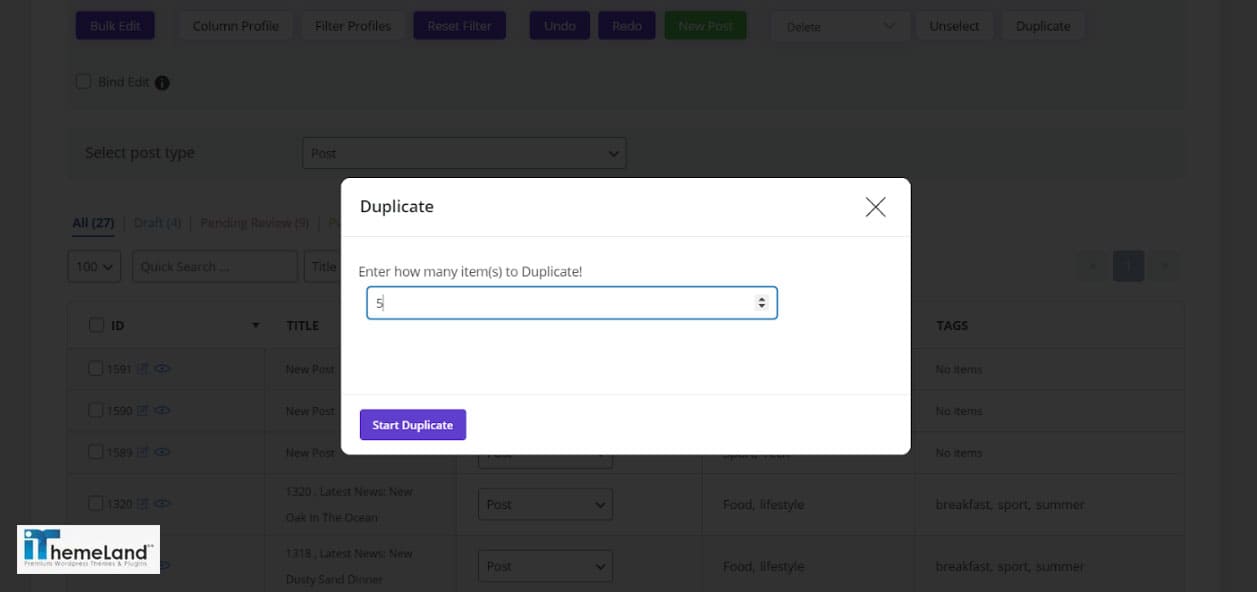Open the 100 items-per-page dropdown
This screenshot has width=1257, height=592.
pos(93,266)
